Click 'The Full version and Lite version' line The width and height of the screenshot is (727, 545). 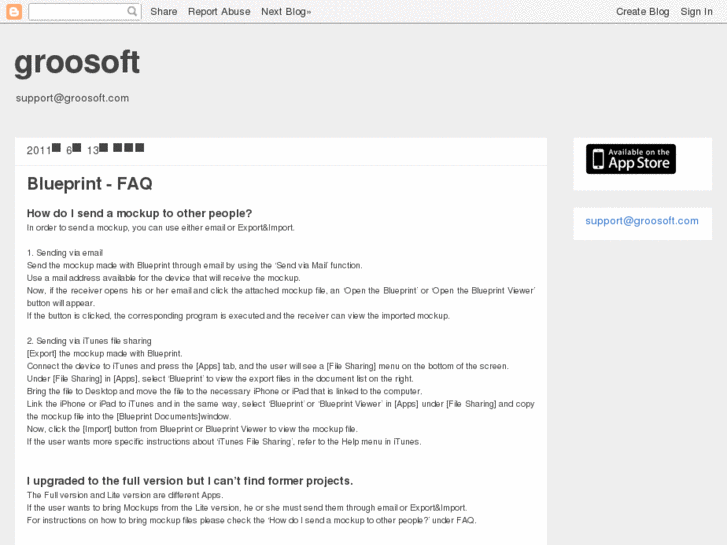pyautogui.click(x=123, y=496)
